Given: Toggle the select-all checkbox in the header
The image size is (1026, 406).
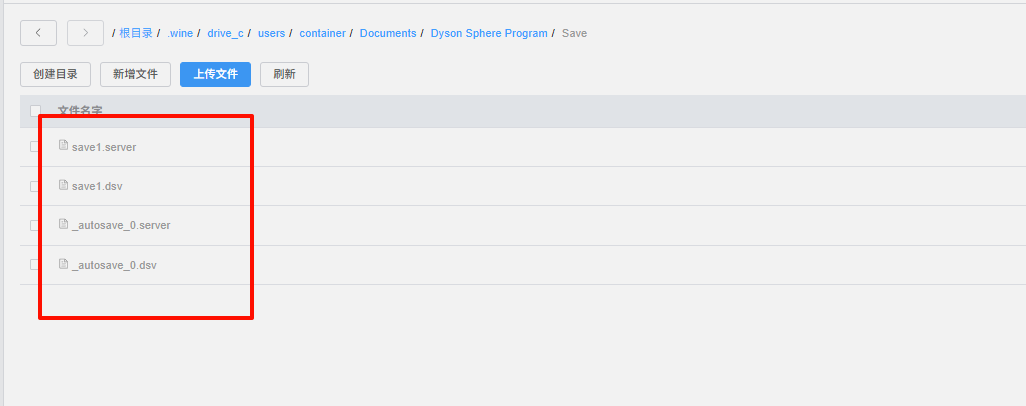Looking at the screenshot, I should point(35,111).
